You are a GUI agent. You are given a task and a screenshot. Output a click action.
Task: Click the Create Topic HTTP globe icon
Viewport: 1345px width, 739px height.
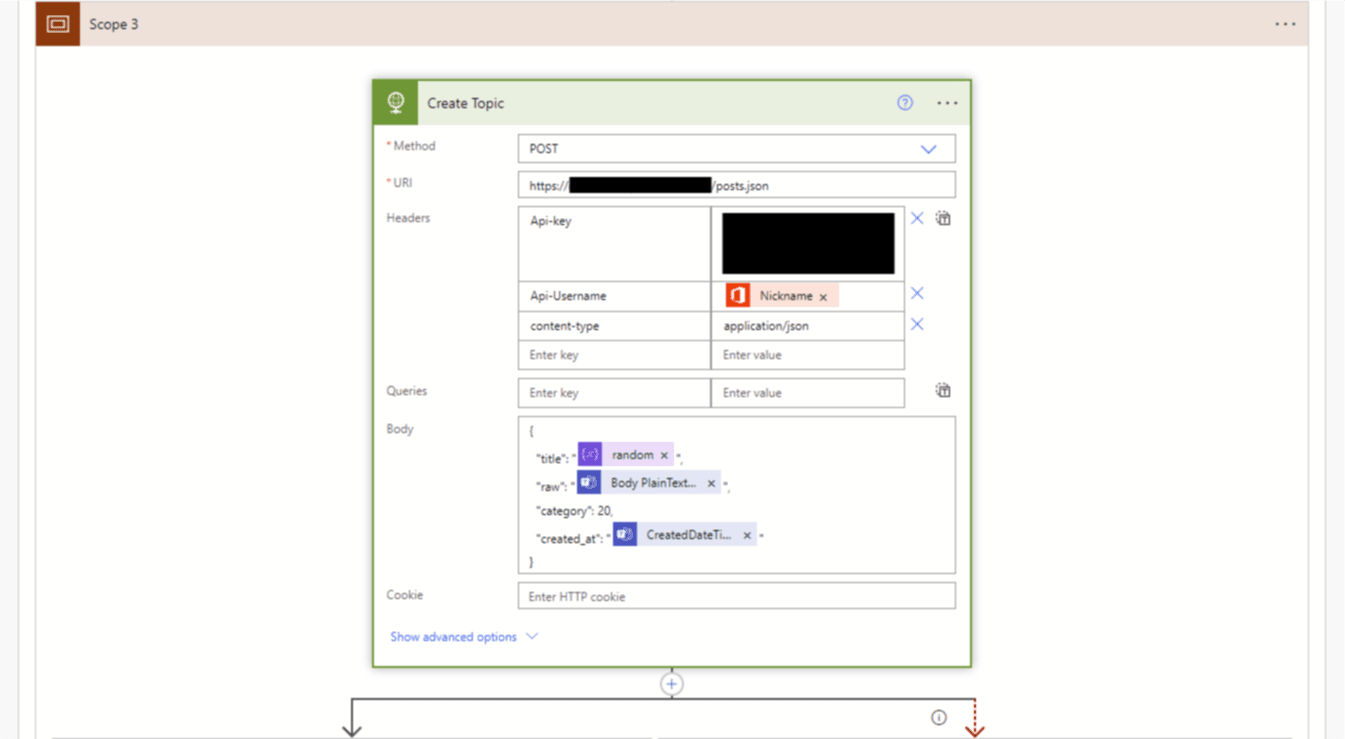coord(396,103)
